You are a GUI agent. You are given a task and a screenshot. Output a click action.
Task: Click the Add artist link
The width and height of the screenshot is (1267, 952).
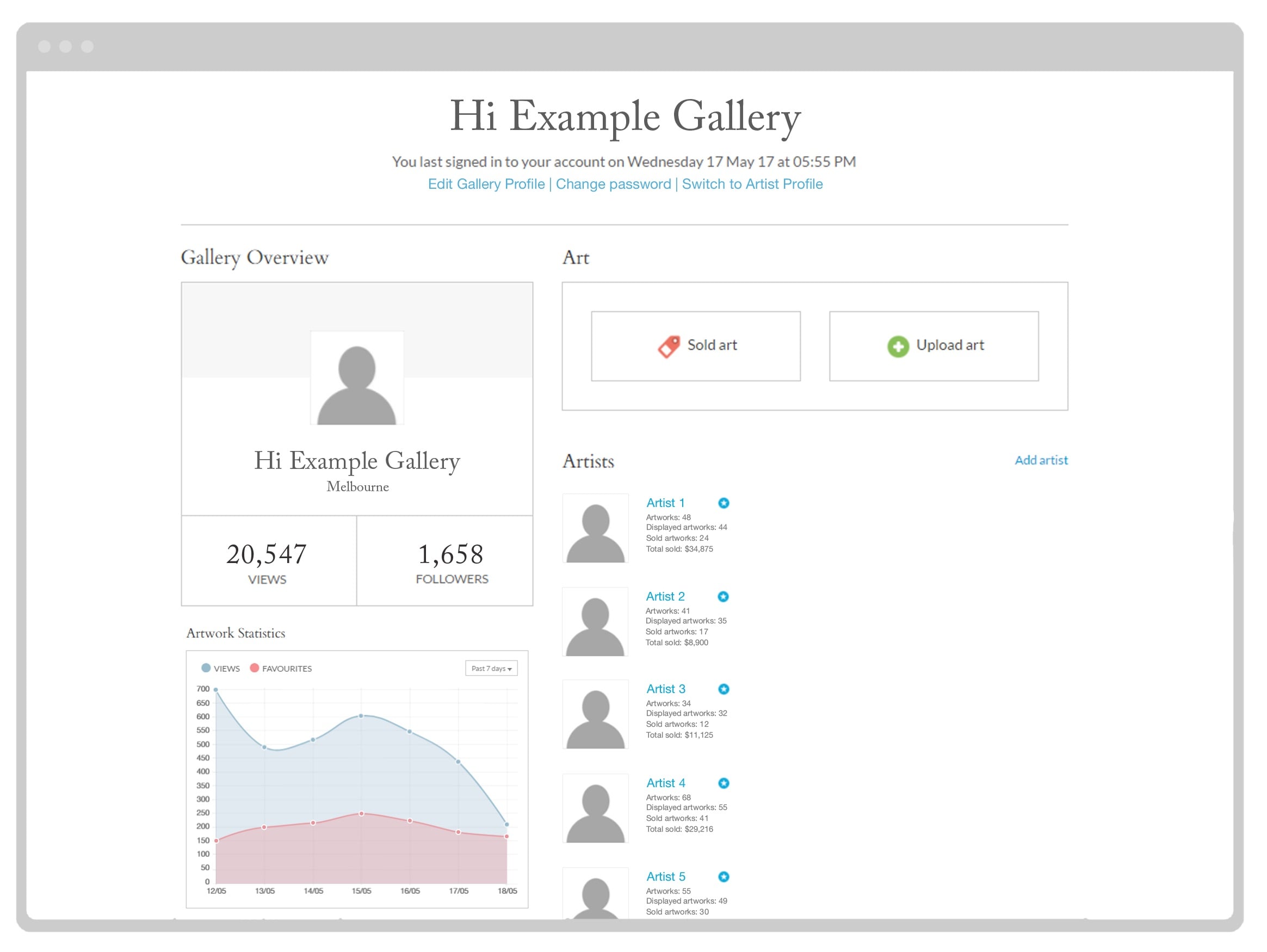1041,460
